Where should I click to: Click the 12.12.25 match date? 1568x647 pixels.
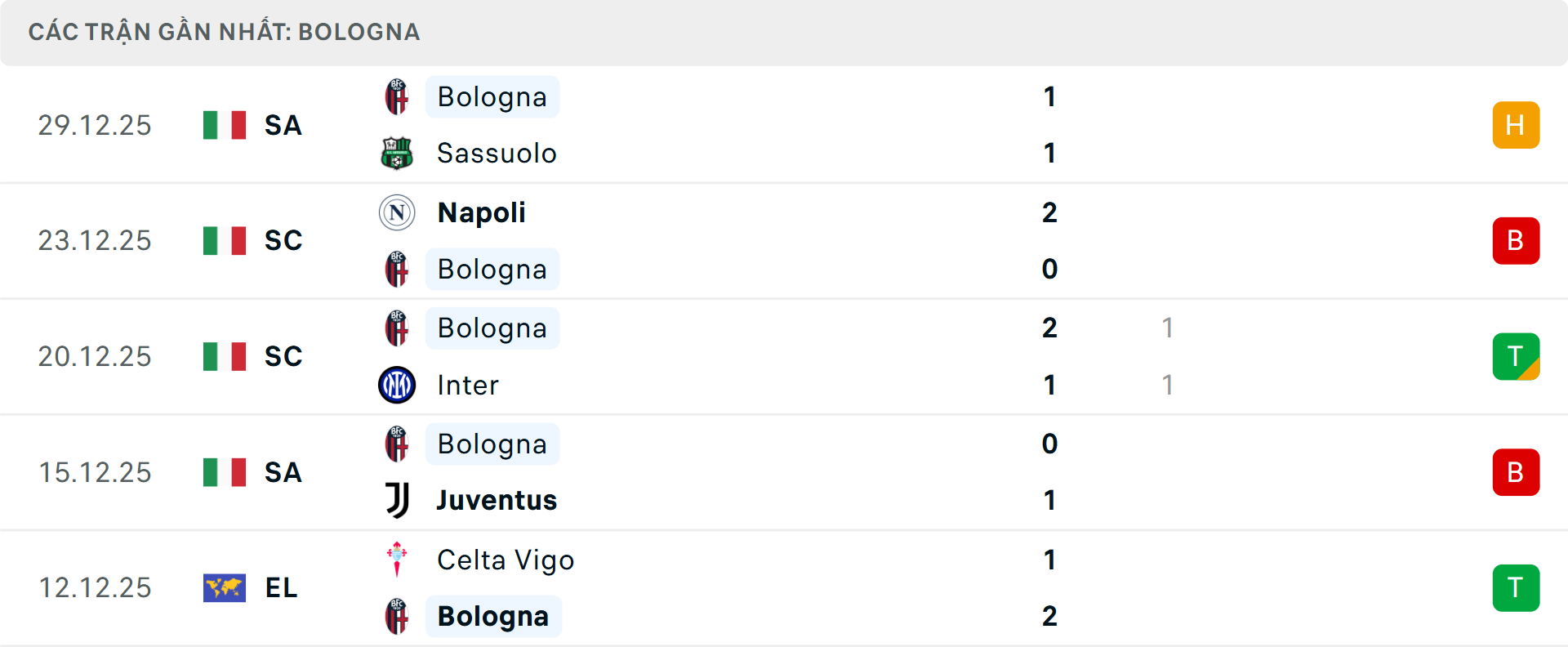(95, 587)
